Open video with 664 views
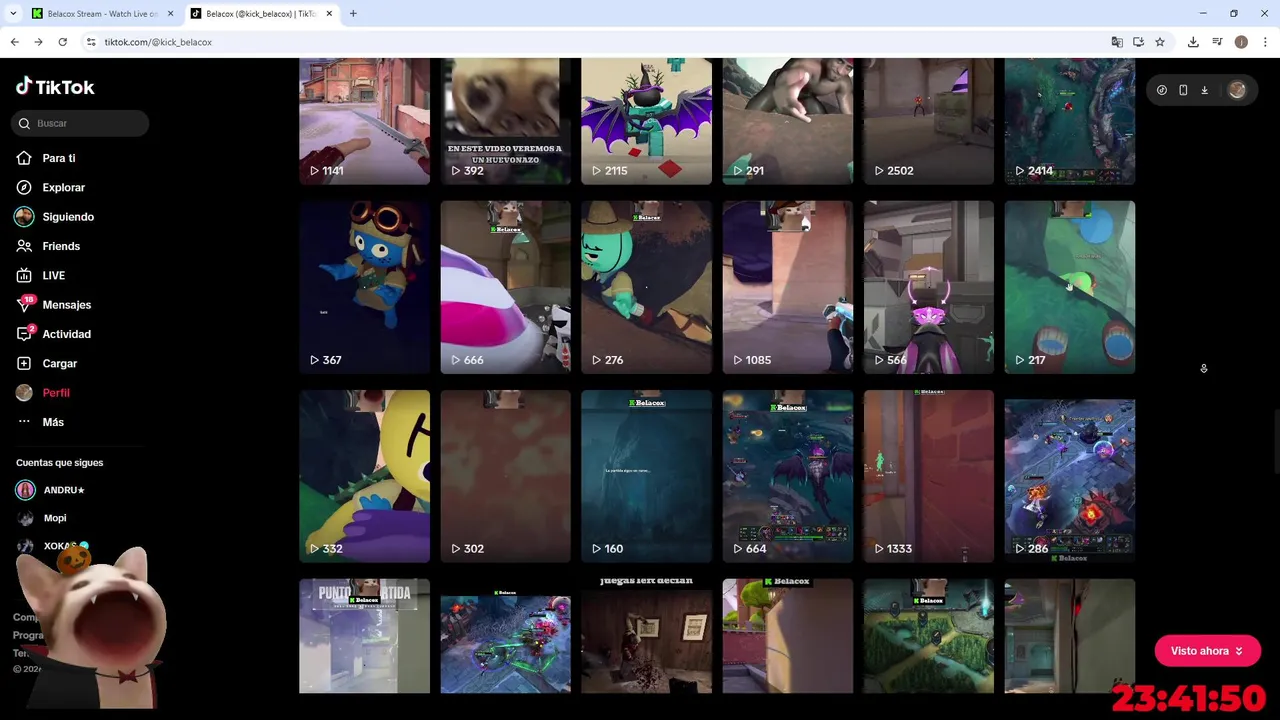The image size is (1280, 720). (x=788, y=476)
